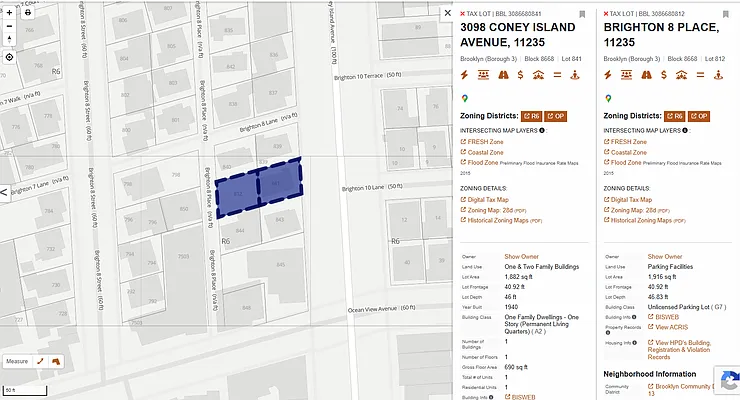Reset map bearing with compass arrow
This screenshot has height=400, width=740.
[9, 39]
